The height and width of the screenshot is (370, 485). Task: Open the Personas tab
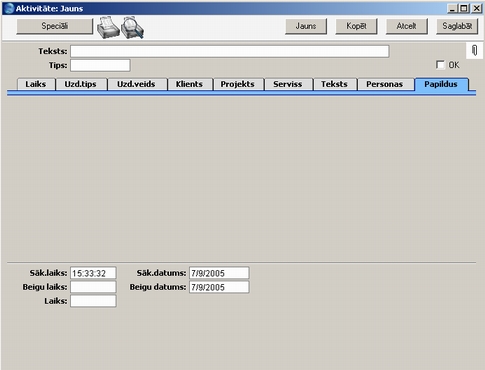coord(385,84)
